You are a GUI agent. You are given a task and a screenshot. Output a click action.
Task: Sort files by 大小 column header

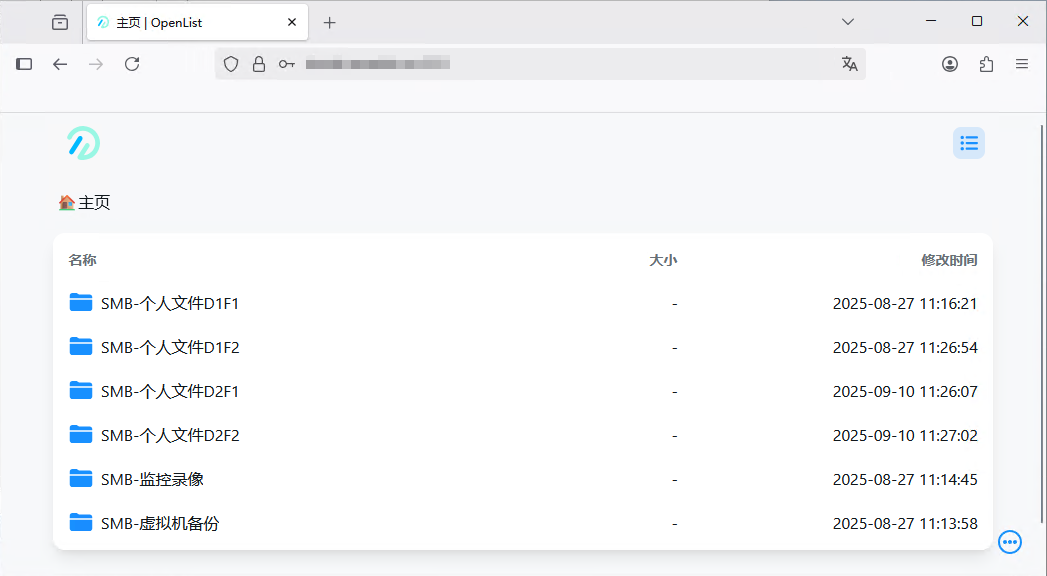662,260
